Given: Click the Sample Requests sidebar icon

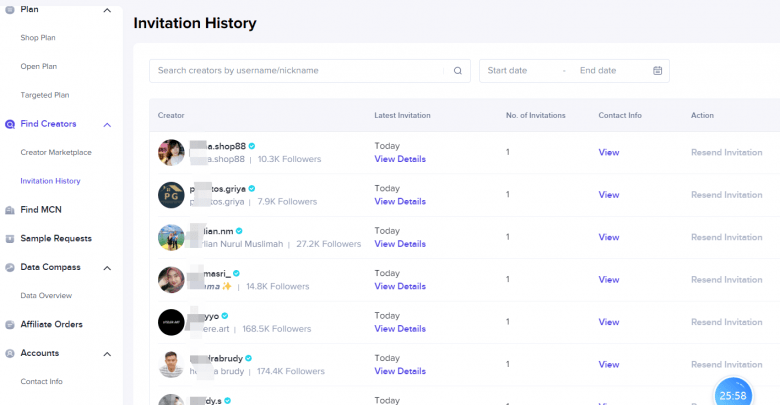Looking at the screenshot, I should tap(10, 239).
